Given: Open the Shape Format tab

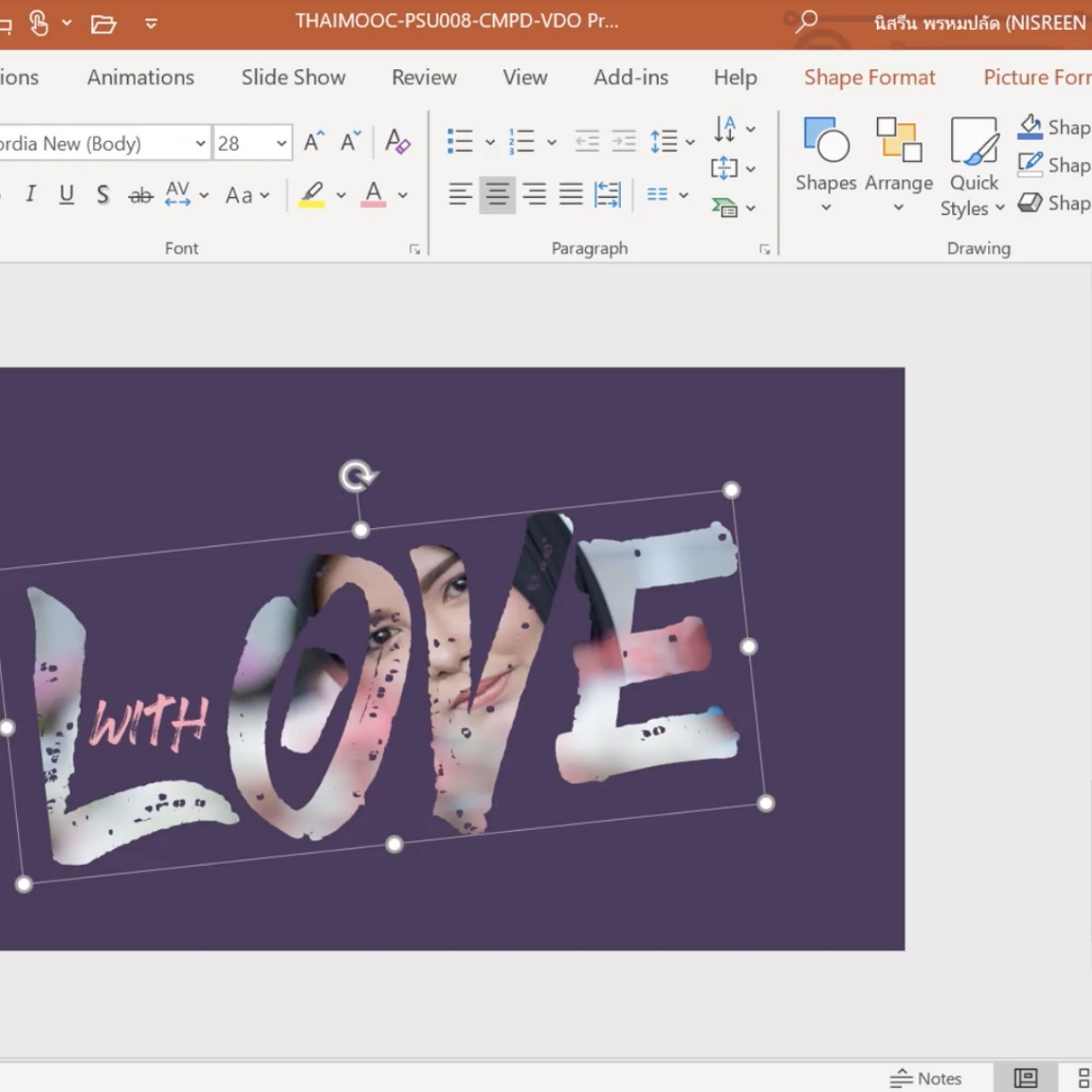Looking at the screenshot, I should tap(870, 77).
